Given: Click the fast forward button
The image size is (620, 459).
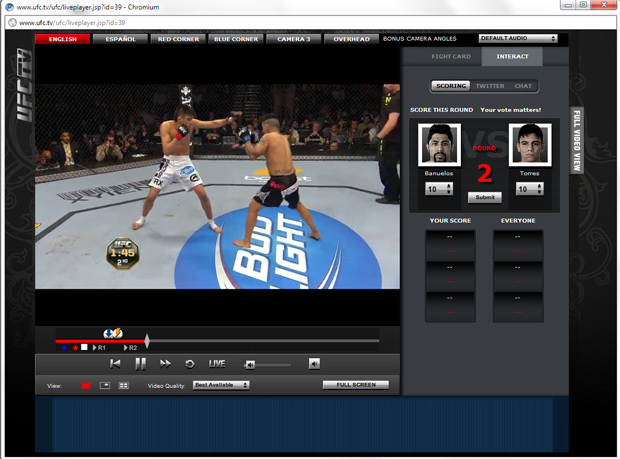Looking at the screenshot, I should [x=165, y=364].
